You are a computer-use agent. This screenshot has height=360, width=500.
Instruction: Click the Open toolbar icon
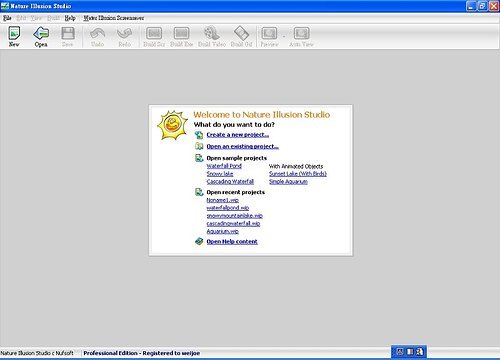pos(41,33)
